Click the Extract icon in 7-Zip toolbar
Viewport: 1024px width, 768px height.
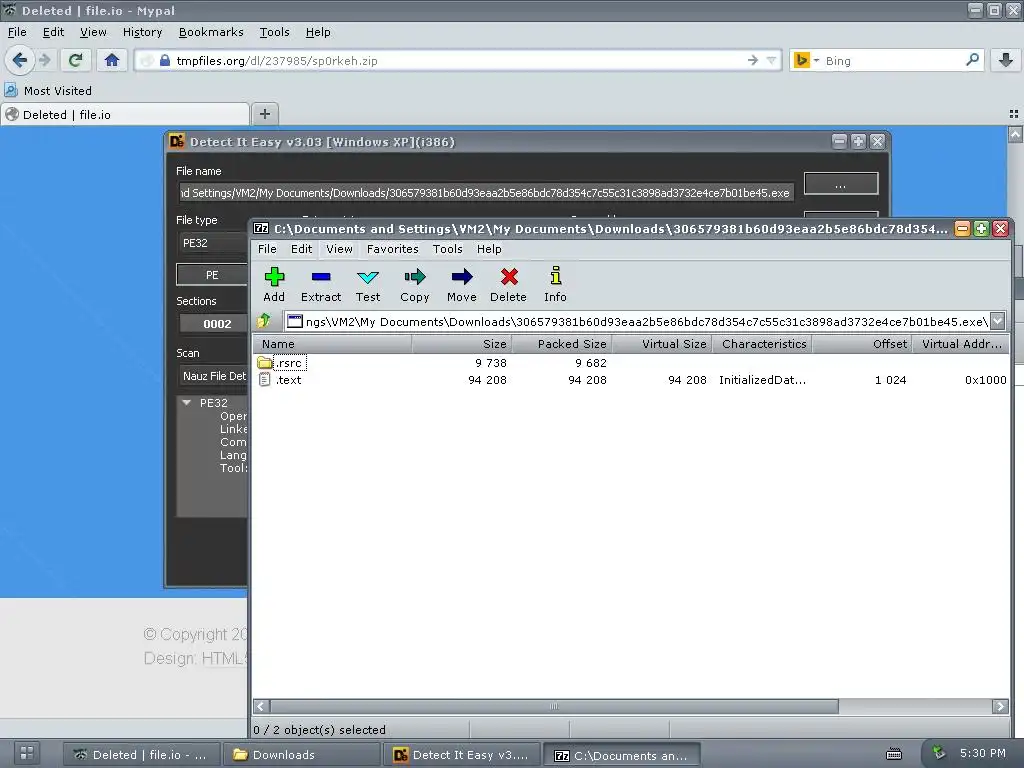pyautogui.click(x=321, y=277)
